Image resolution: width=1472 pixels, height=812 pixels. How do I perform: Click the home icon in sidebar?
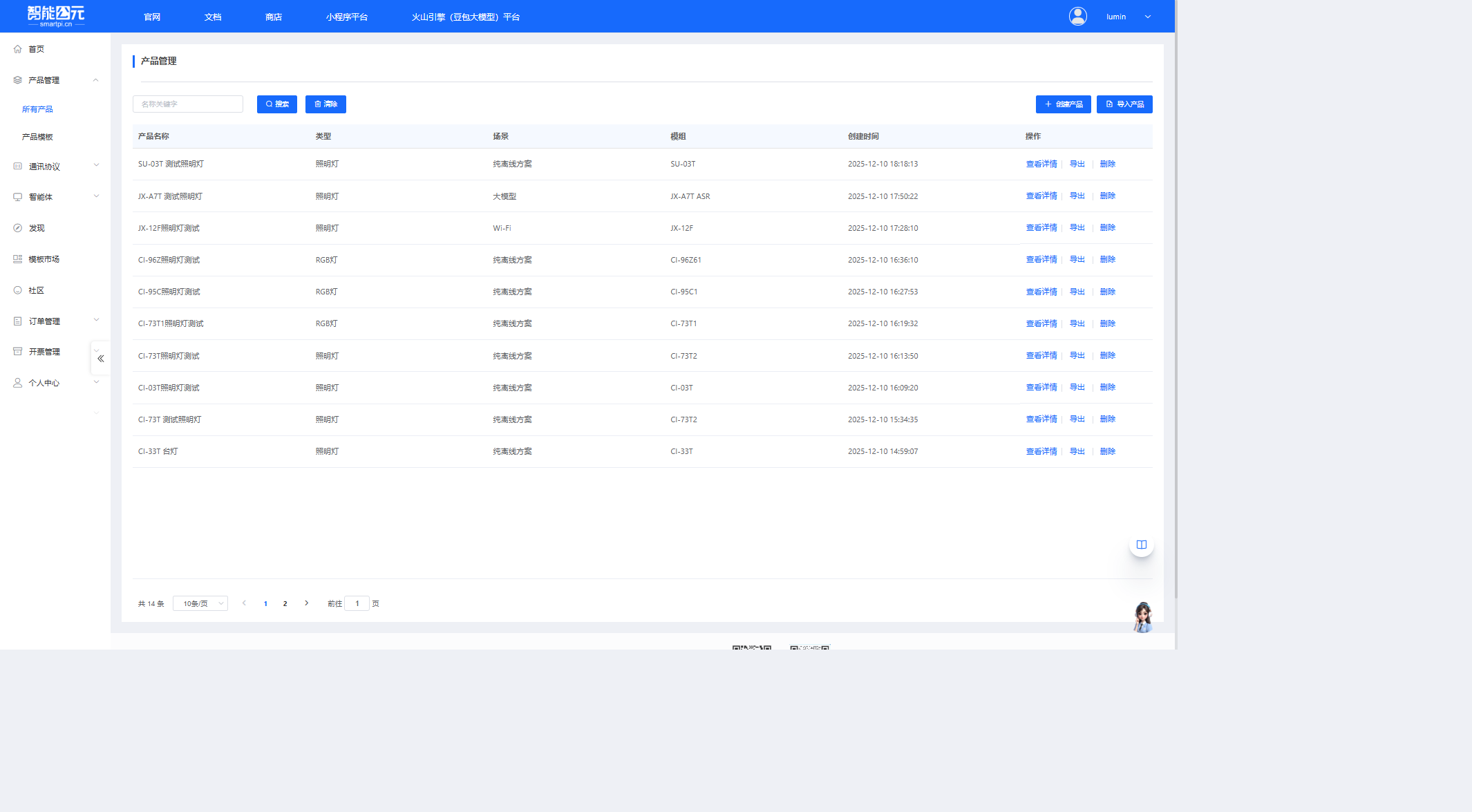18,49
